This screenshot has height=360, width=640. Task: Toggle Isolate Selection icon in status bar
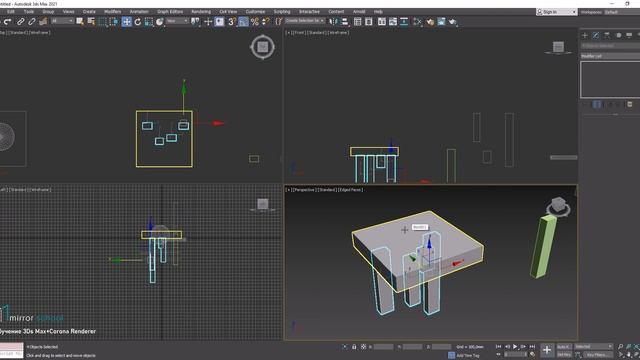tap(344, 347)
